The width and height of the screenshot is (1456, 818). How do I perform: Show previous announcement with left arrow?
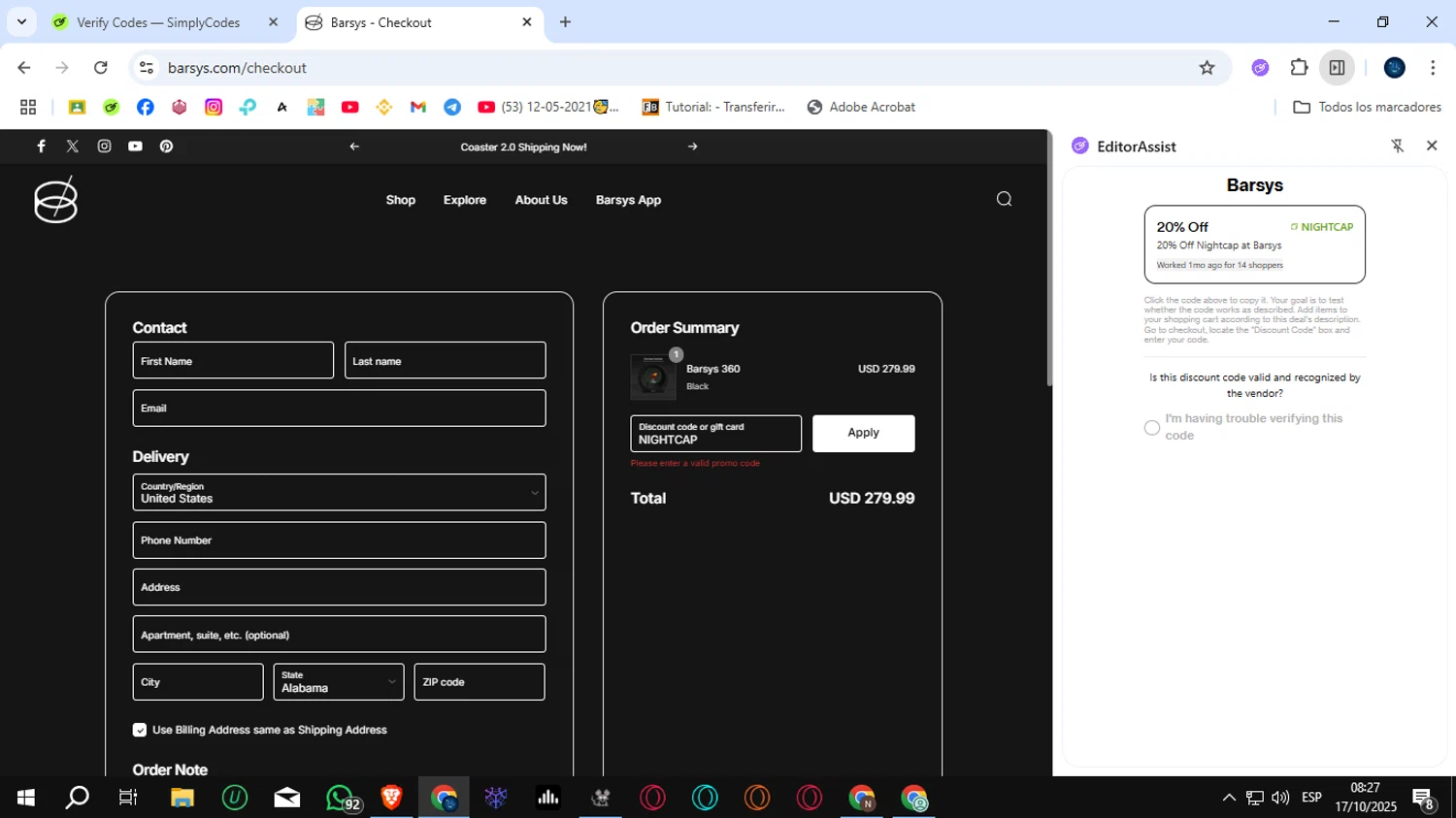pyautogui.click(x=354, y=147)
